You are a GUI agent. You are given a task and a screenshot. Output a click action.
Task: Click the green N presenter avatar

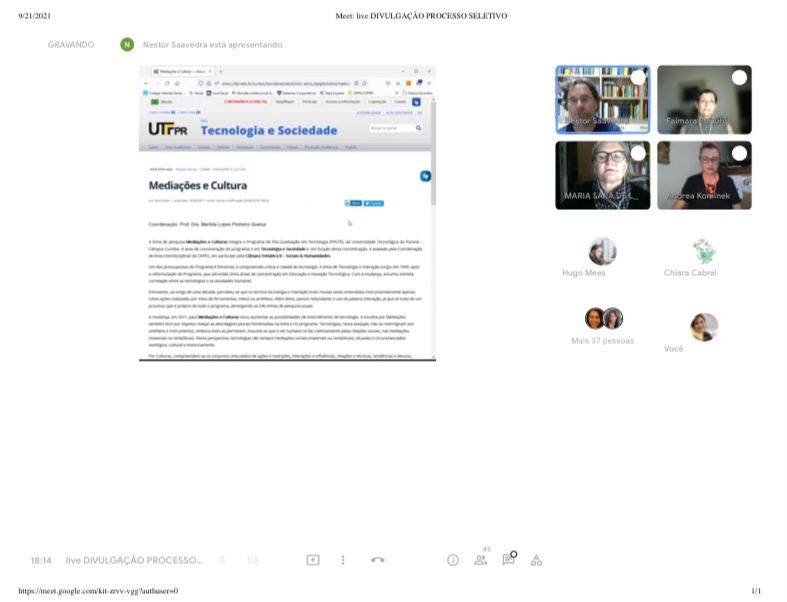click(x=126, y=44)
